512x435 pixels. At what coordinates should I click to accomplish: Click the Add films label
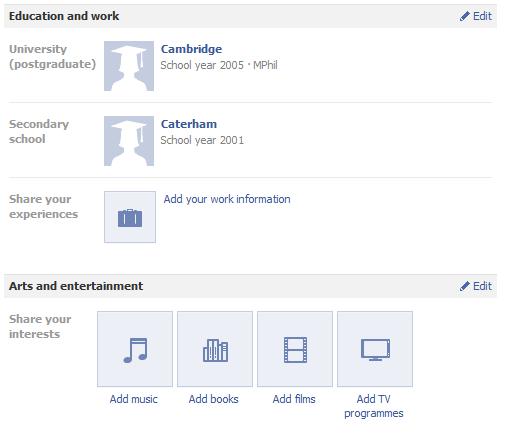(x=294, y=399)
